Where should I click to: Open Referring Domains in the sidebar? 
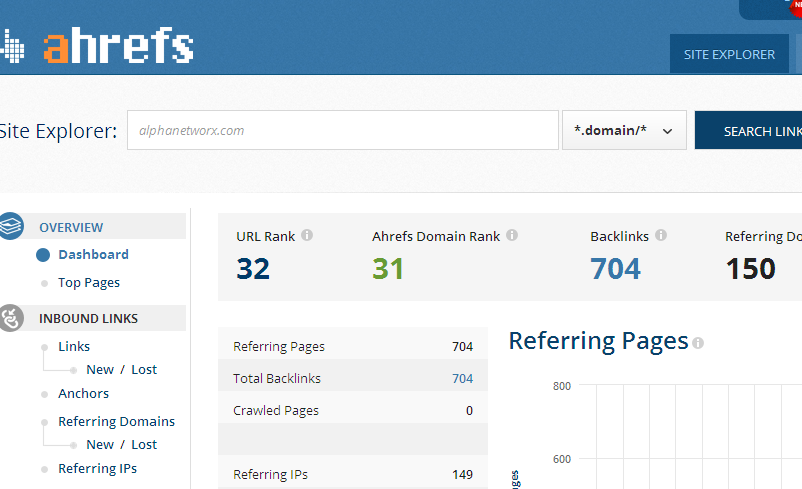[117, 421]
